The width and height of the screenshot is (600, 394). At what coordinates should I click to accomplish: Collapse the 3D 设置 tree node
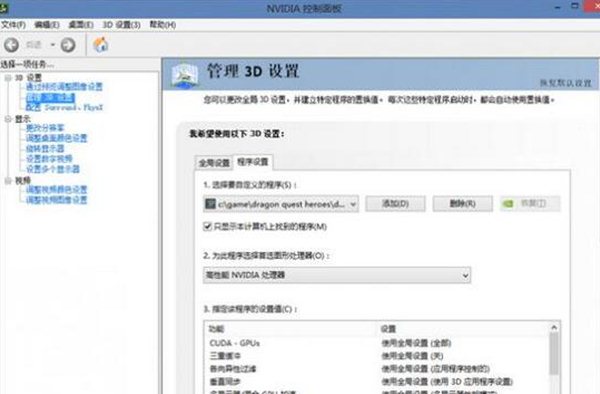point(8,78)
